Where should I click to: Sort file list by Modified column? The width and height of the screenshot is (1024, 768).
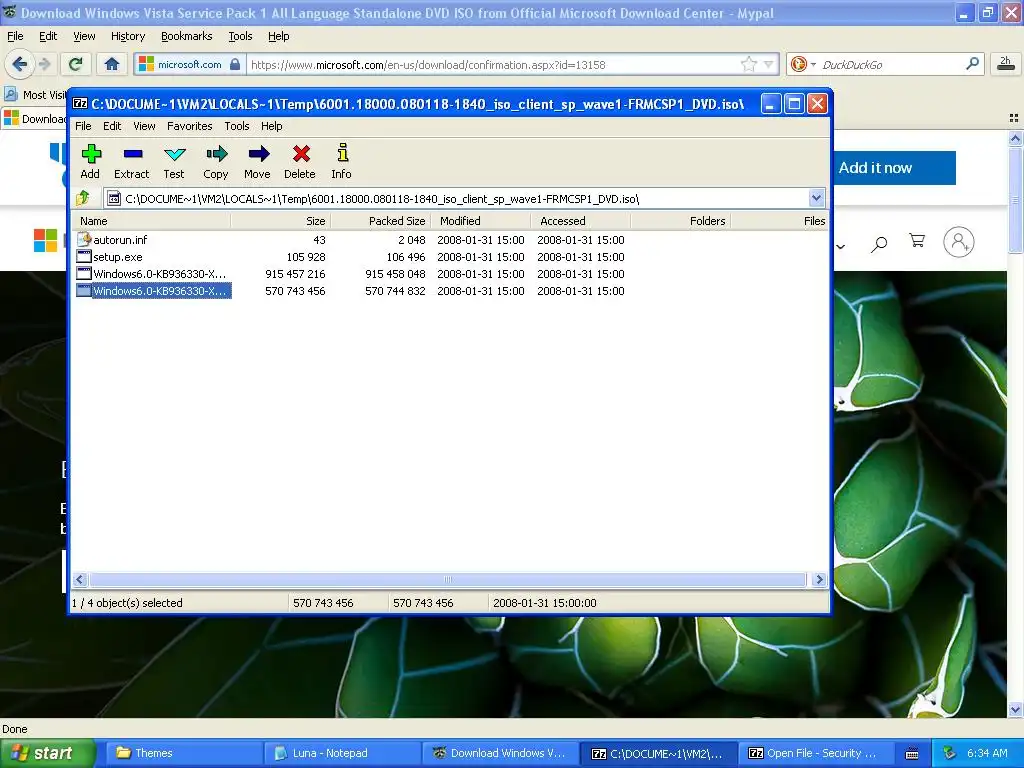coord(481,221)
